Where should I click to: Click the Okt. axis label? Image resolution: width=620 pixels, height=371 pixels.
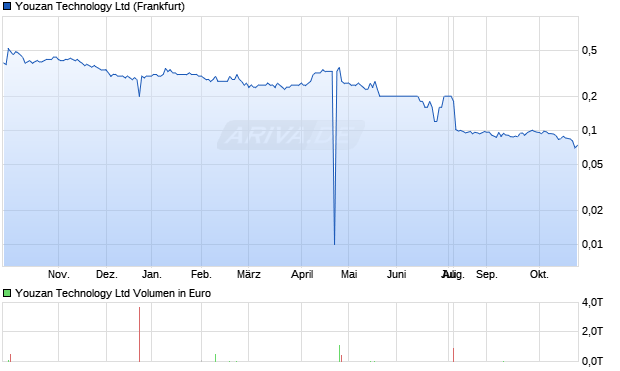coord(539,274)
